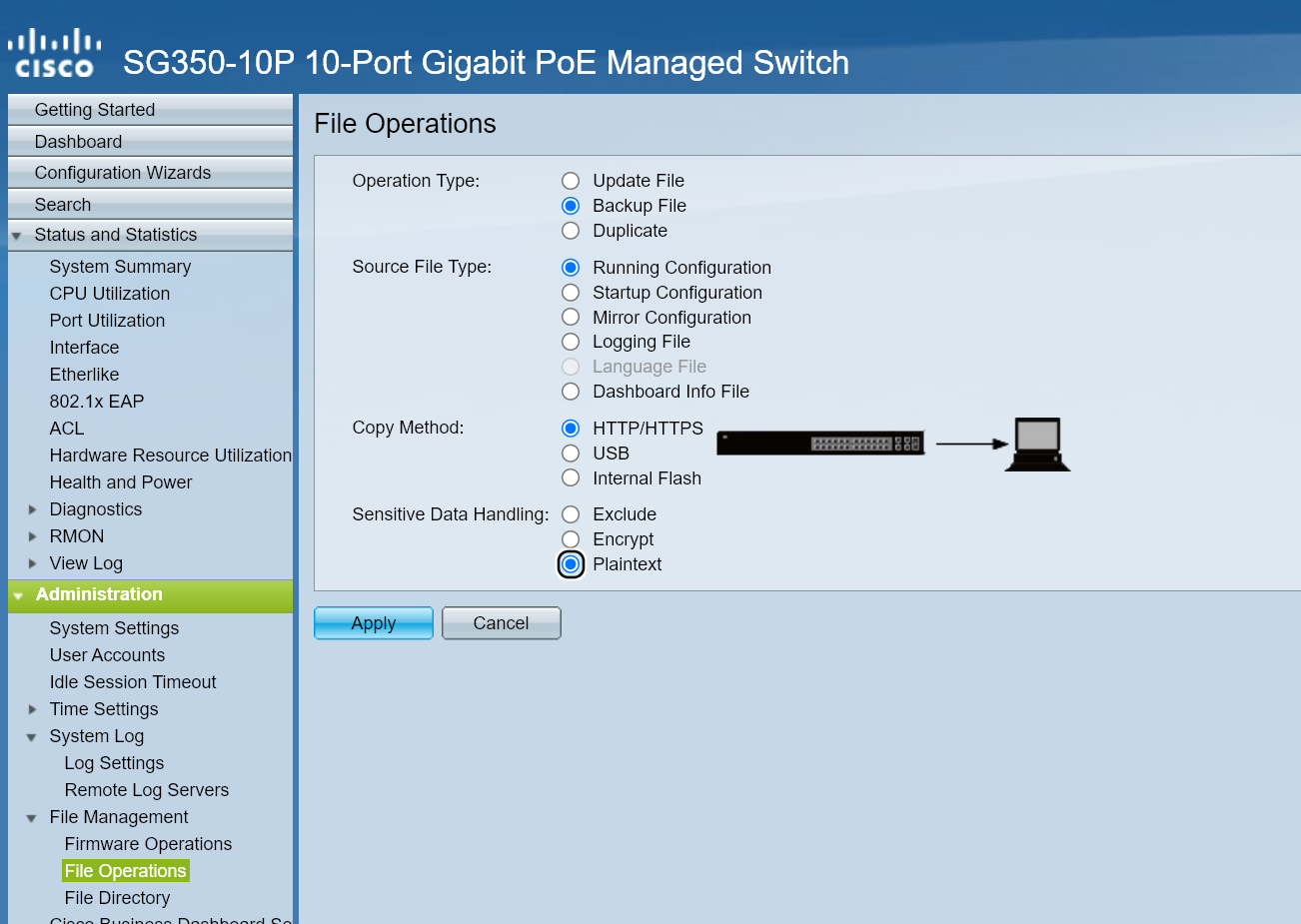Choose Mirror Configuration as source
1301x924 pixels.
click(x=571, y=317)
